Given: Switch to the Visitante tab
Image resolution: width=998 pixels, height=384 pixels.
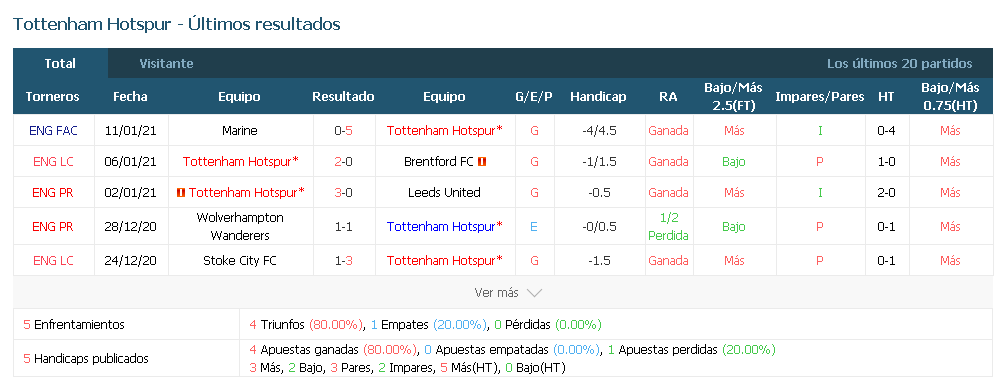Looking at the screenshot, I should (166, 64).
